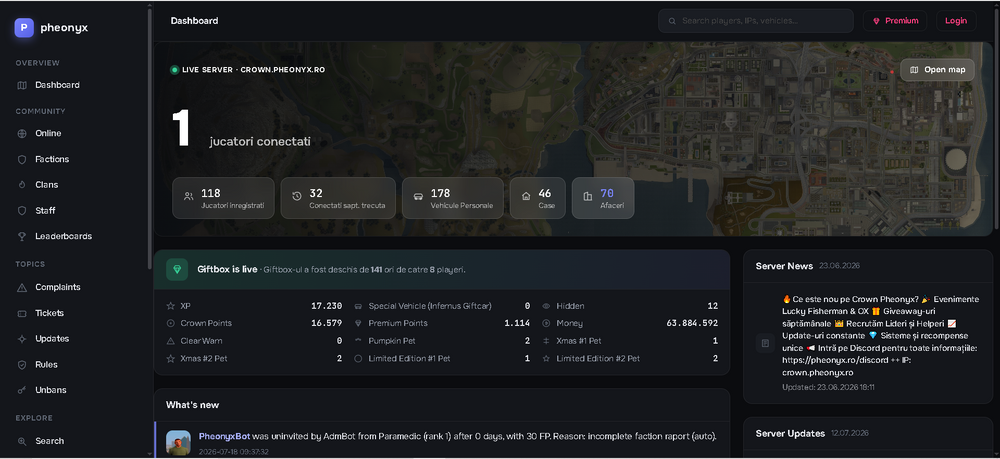
Task: Click the Login button
Action: (955, 21)
